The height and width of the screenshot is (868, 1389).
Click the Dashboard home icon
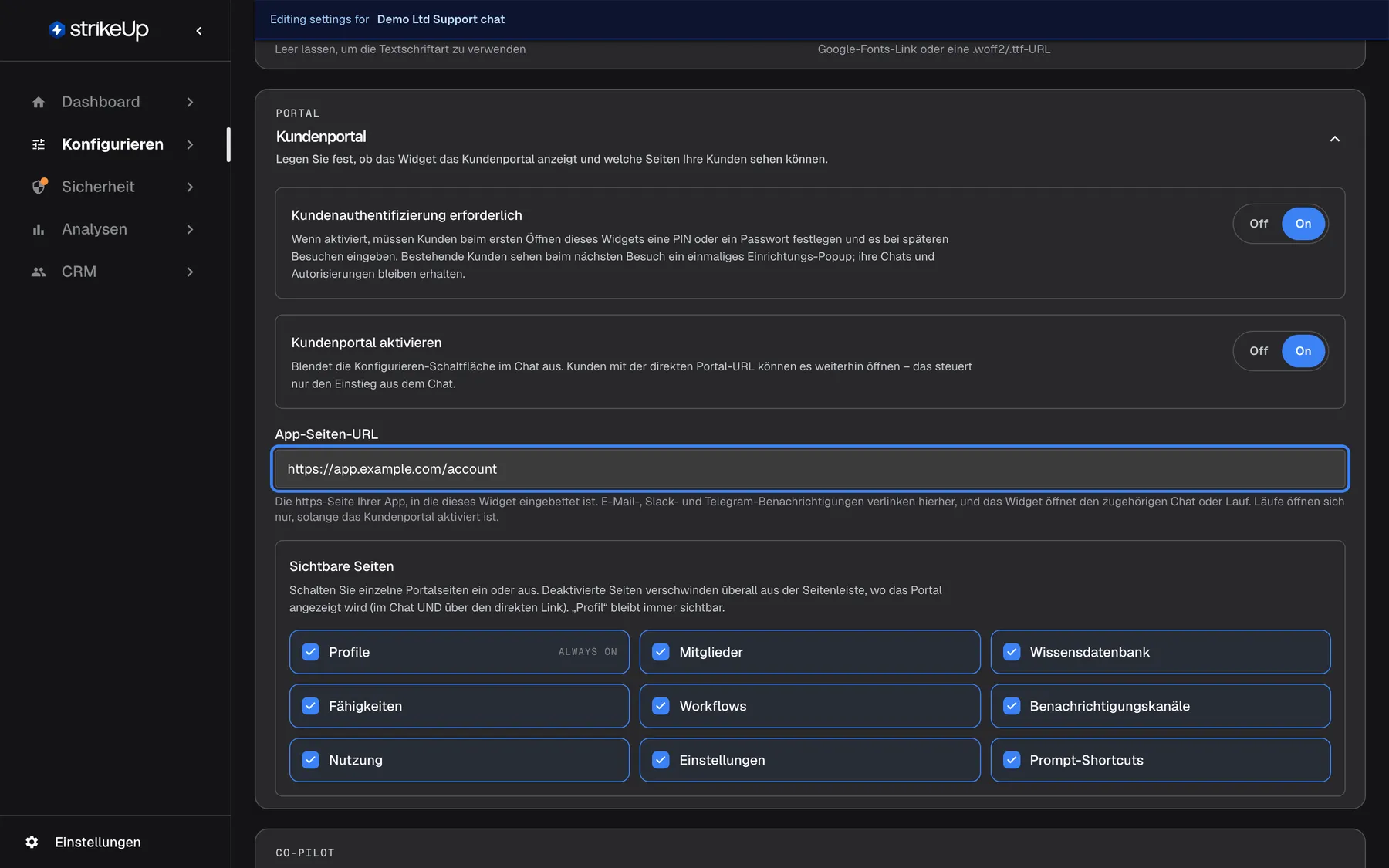pyautogui.click(x=39, y=102)
